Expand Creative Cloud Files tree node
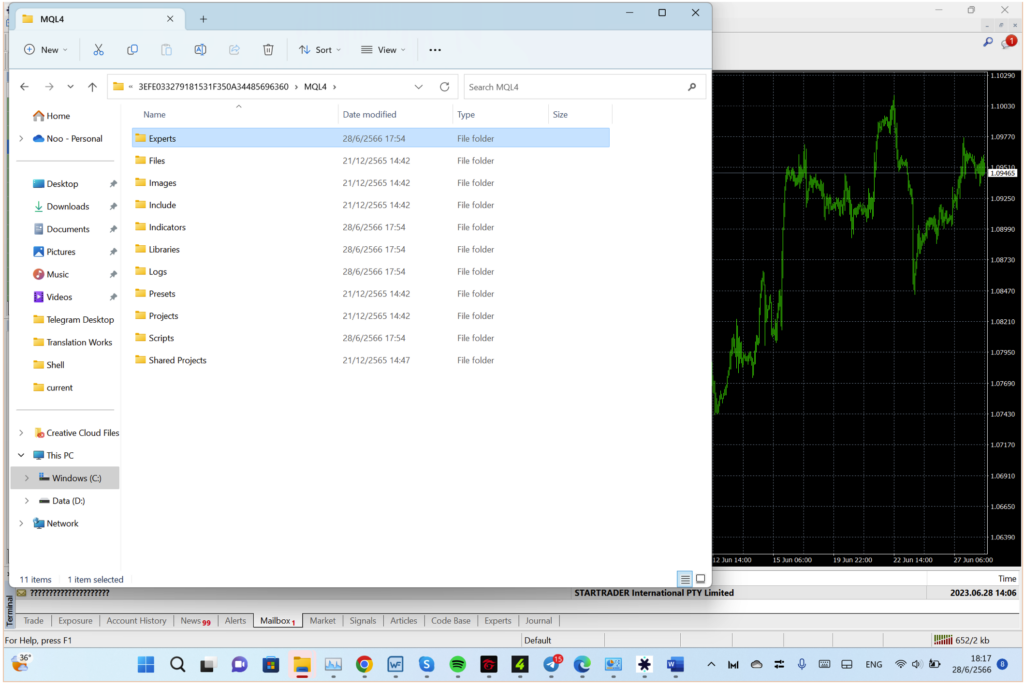The image size is (1024, 686). pos(21,433)
